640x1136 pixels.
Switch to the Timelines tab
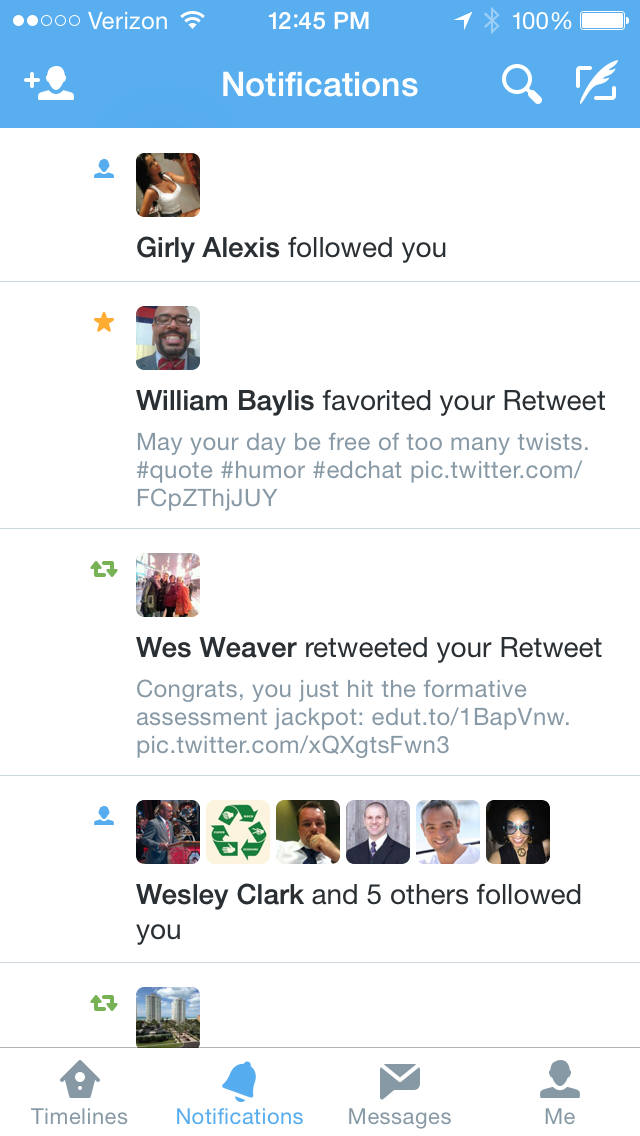(x=79, y=1093)
